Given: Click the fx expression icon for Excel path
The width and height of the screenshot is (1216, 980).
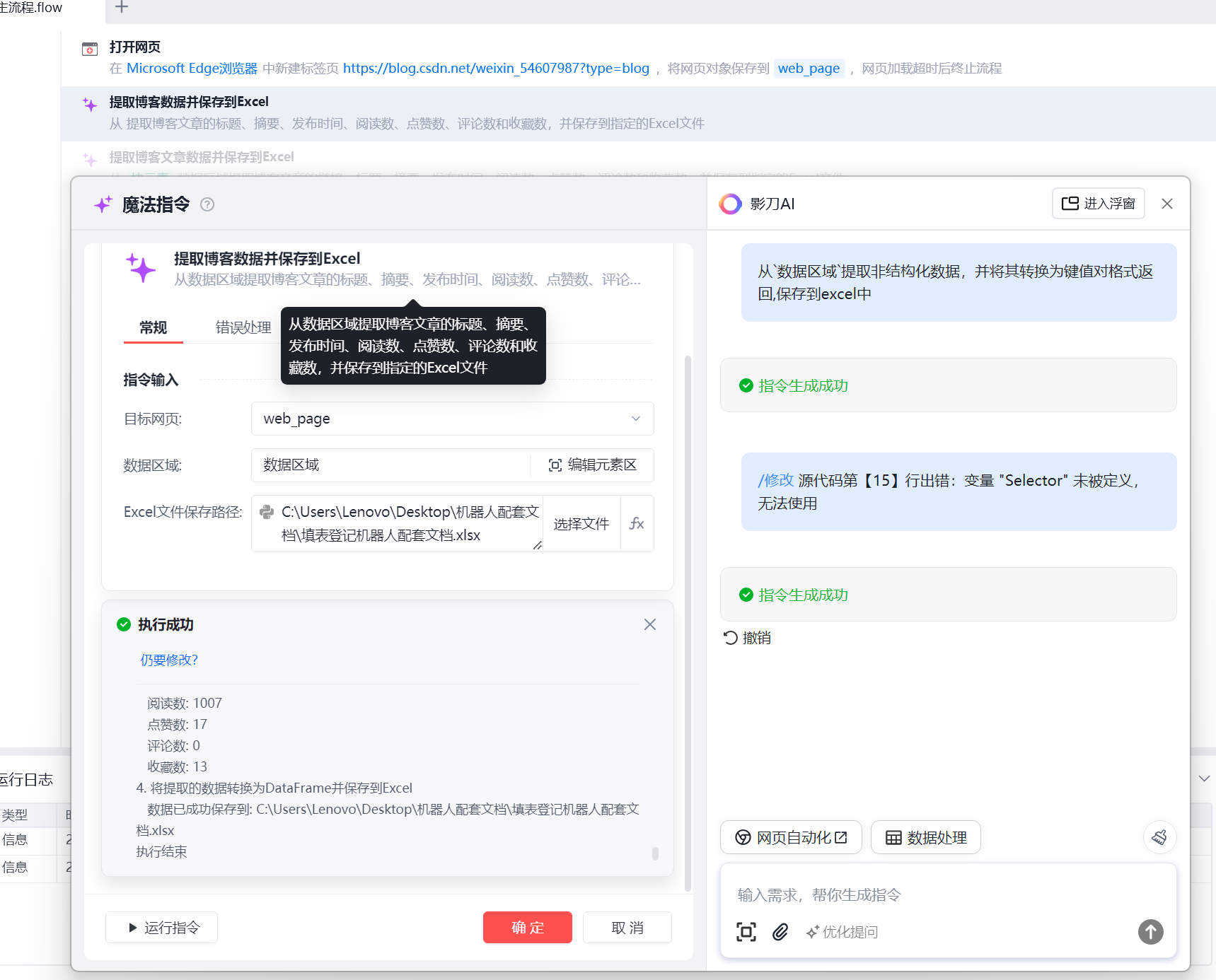Looking at the screenshot, I should pos(637,523).
